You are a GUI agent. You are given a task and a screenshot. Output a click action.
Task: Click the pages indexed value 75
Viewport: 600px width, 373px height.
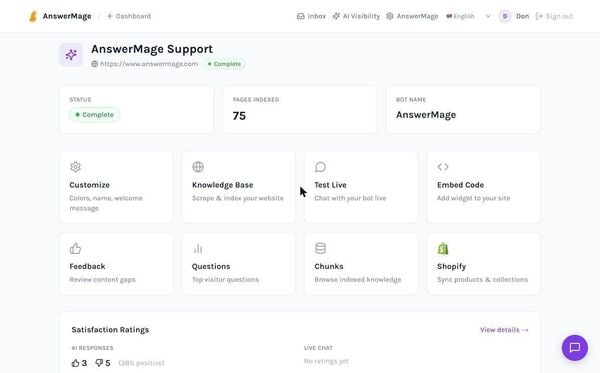[x=239, y=116]
